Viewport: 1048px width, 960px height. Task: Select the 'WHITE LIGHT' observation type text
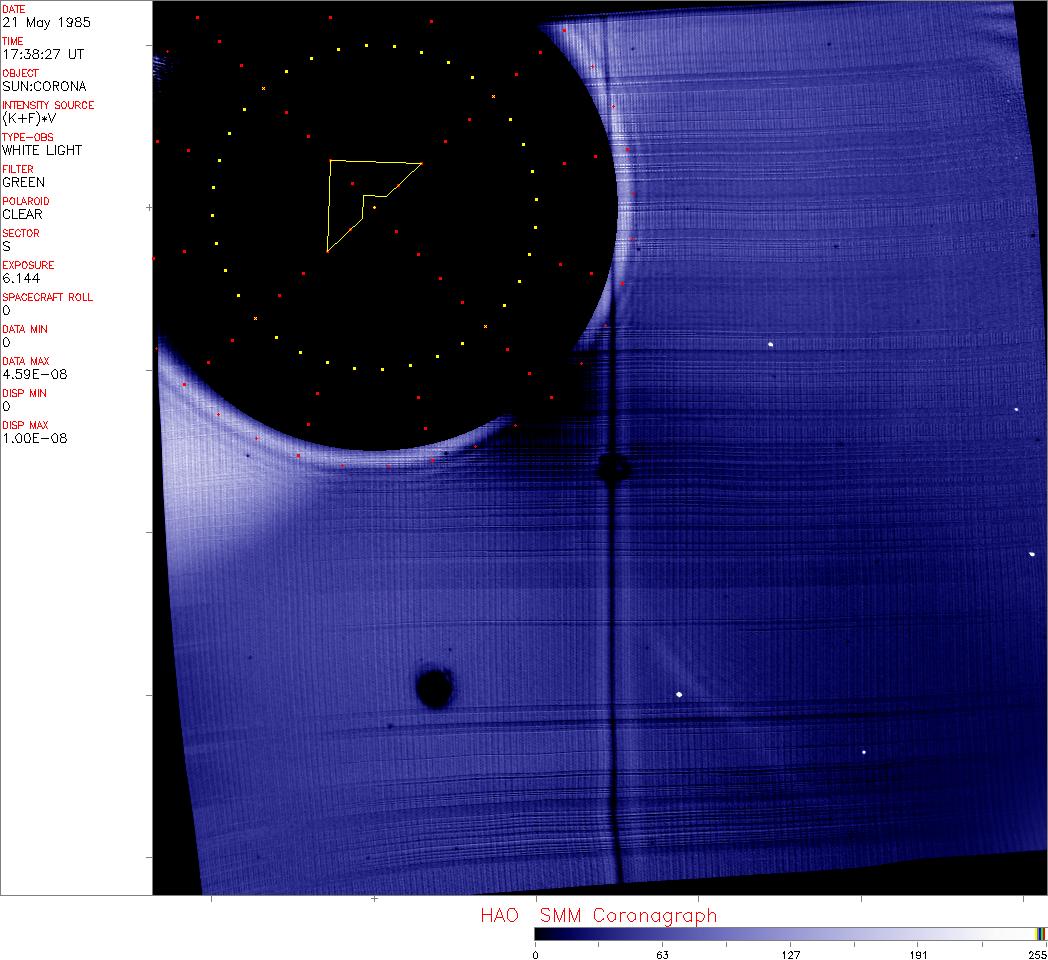[x=42, y=150]
